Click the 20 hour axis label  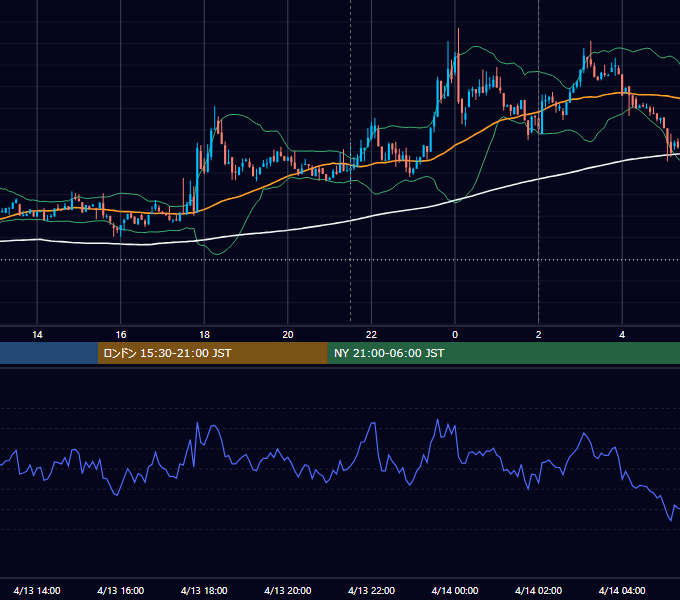(x=288, y=335)
